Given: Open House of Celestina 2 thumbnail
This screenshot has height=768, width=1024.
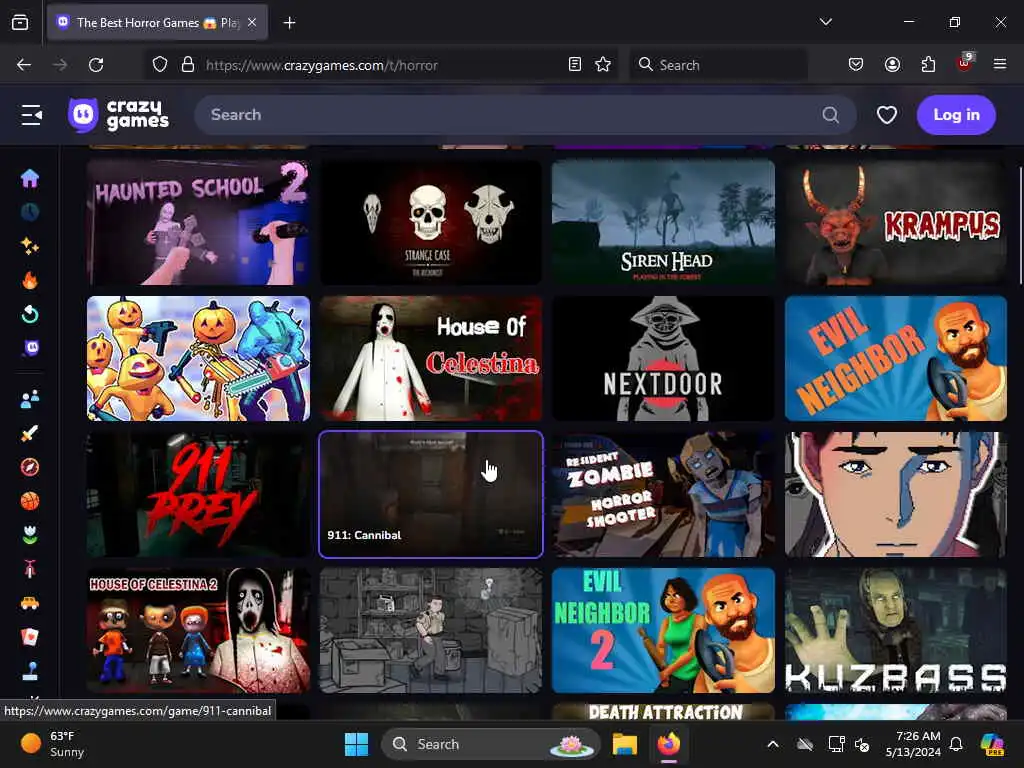Looking at the screenshot, I should point(199,630).
